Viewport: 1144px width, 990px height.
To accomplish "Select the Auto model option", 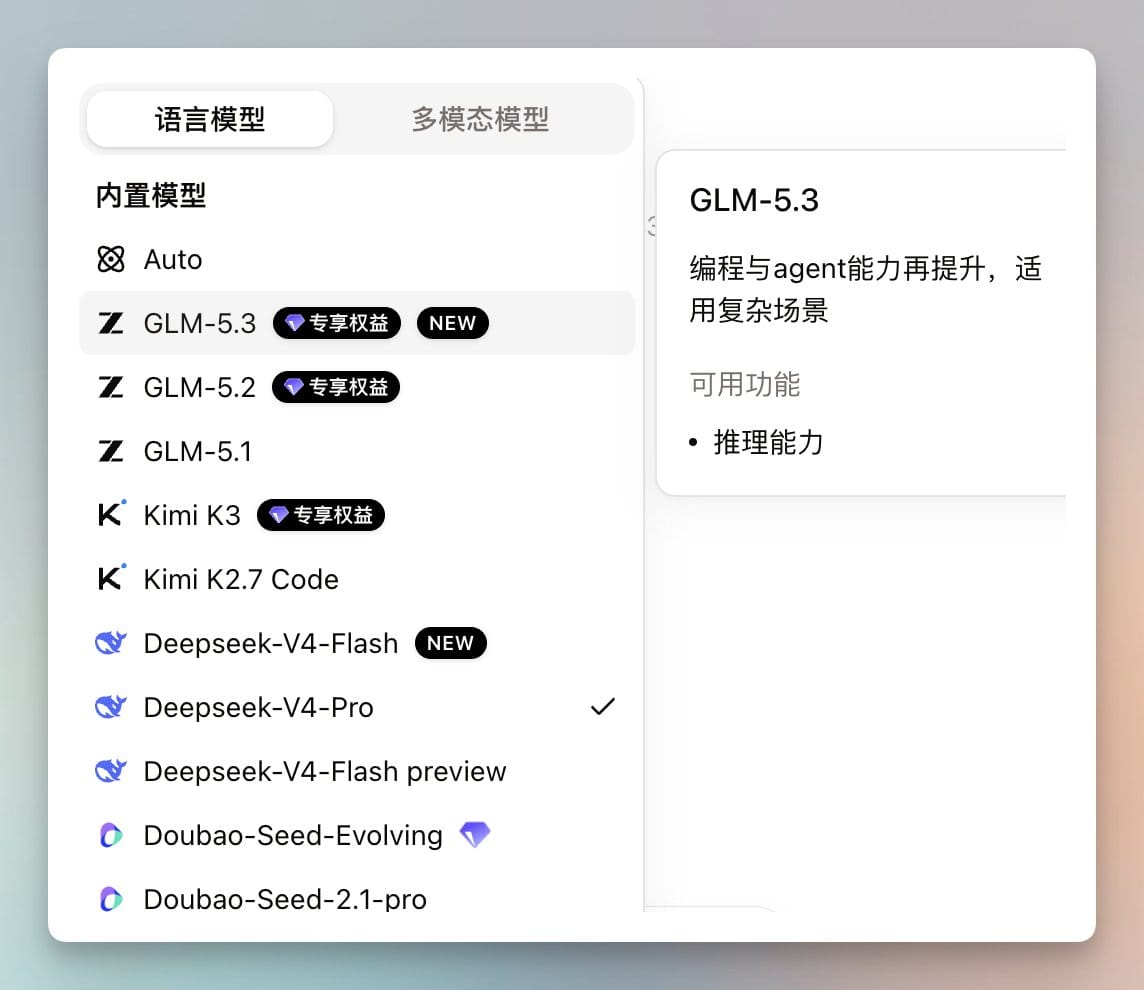I will tap(357, 259).
